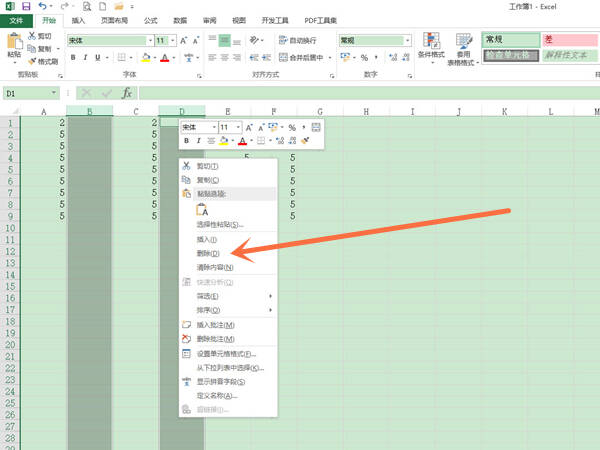The image size is (600, 450).
Task: Click the Insert Function fx icon
Action: (x=127, y=93)
